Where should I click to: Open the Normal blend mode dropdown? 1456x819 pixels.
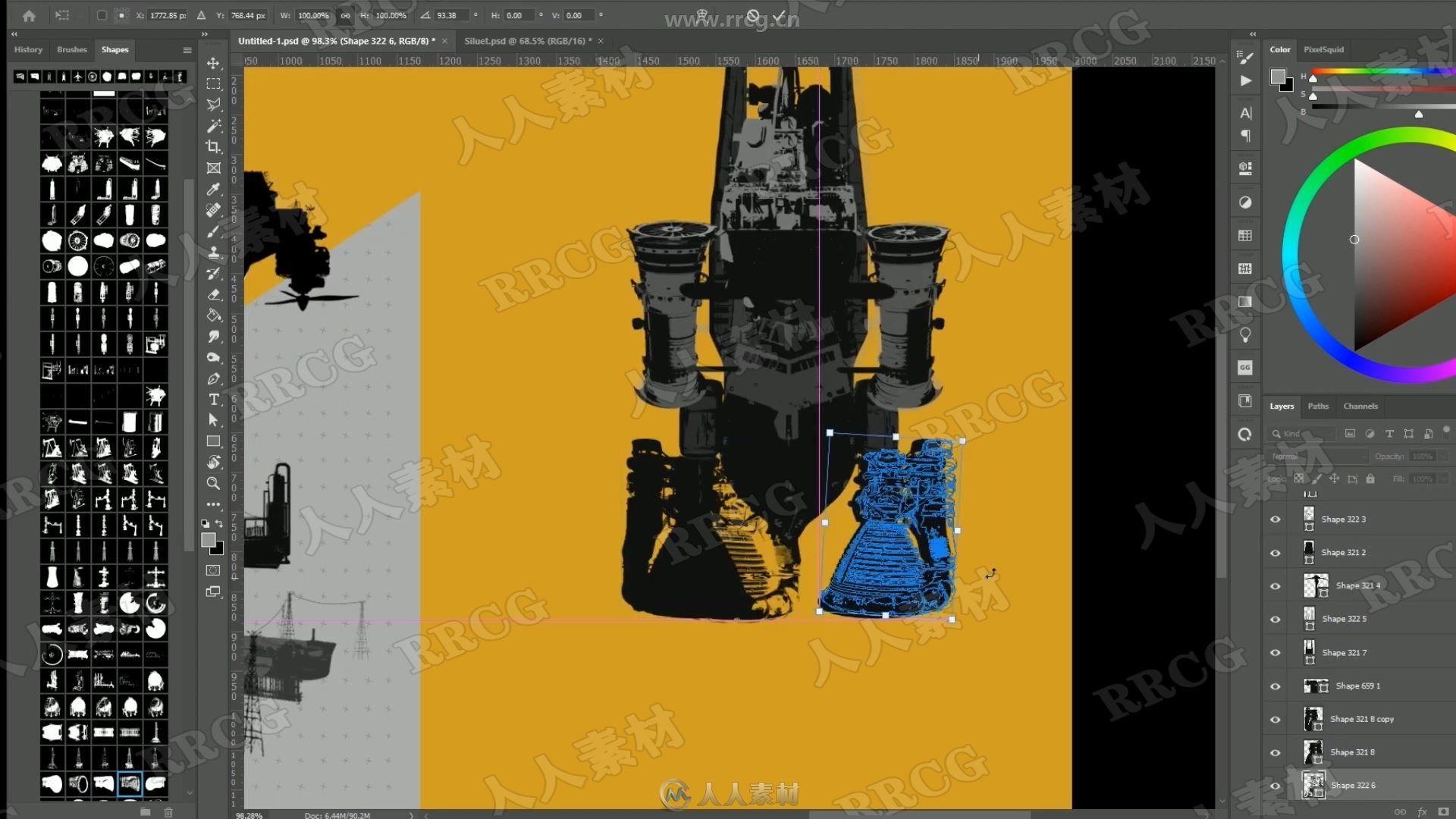point(1318,457)
